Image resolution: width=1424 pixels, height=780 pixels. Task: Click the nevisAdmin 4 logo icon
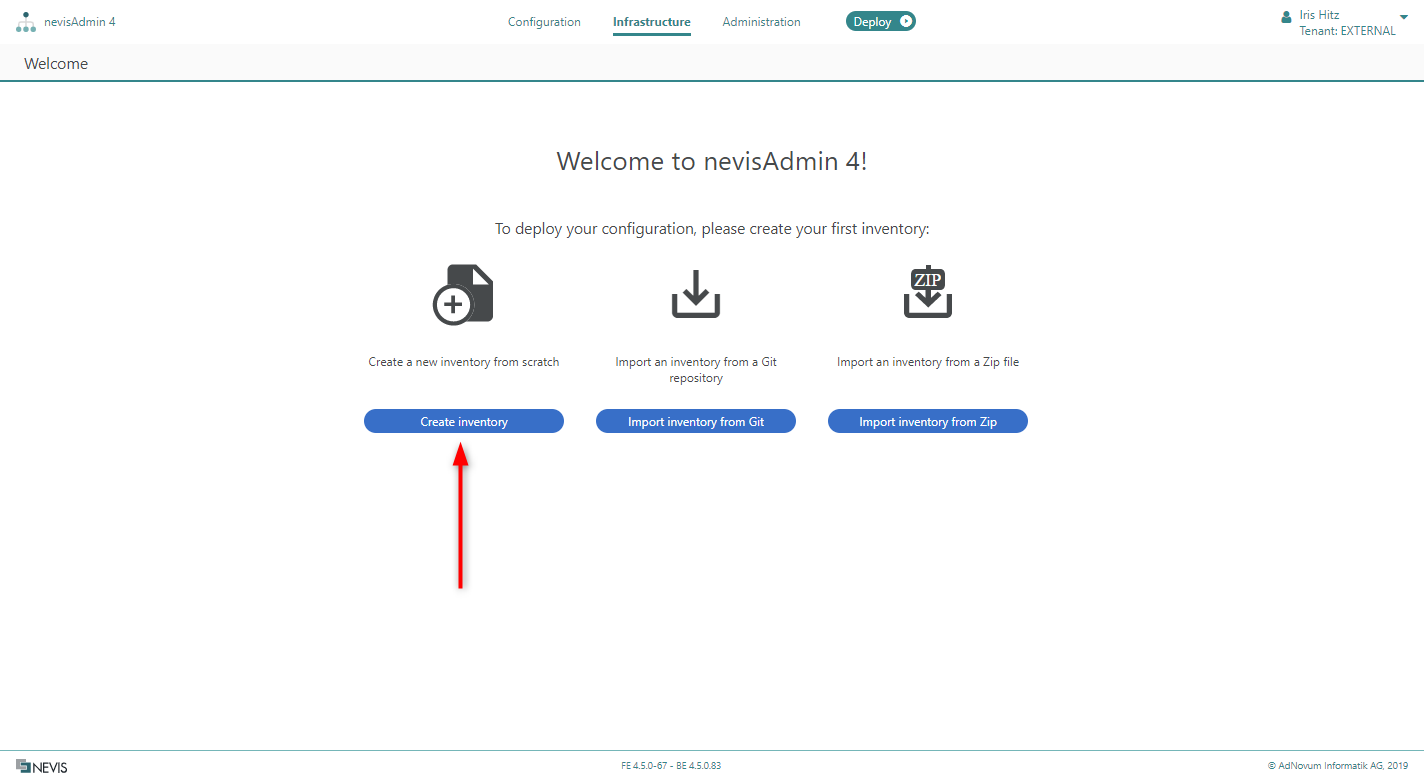point(26,22)
